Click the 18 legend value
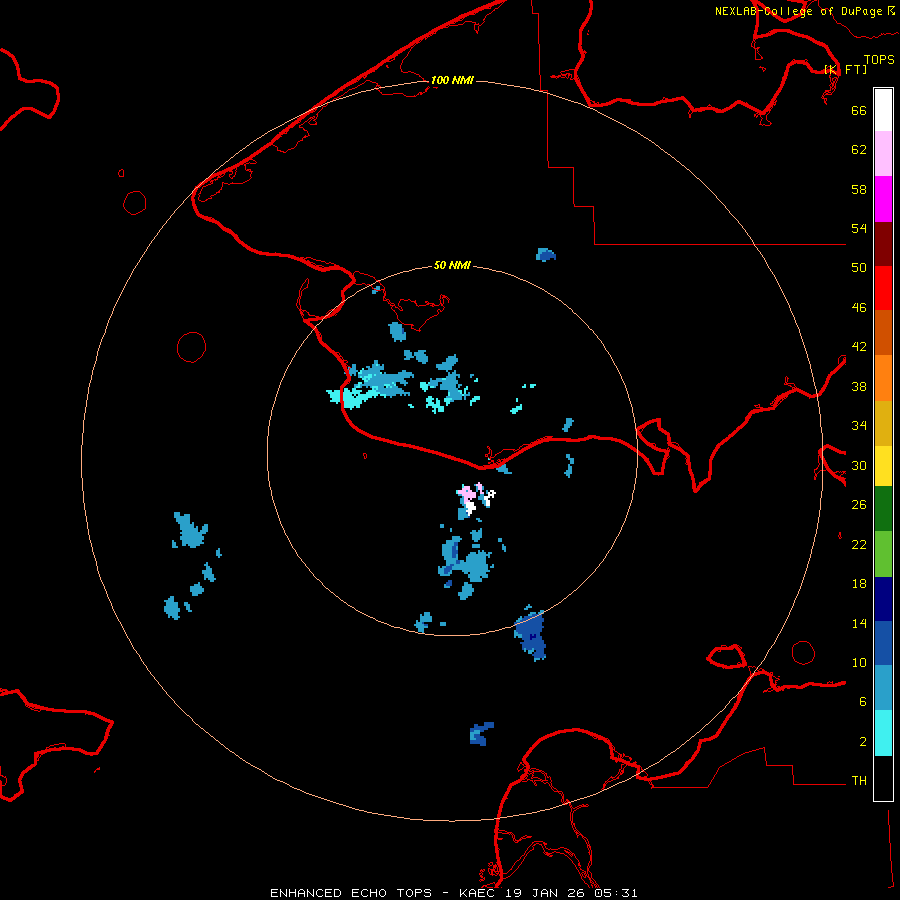This screenshot has width=900, height=900. coord(859,584)
